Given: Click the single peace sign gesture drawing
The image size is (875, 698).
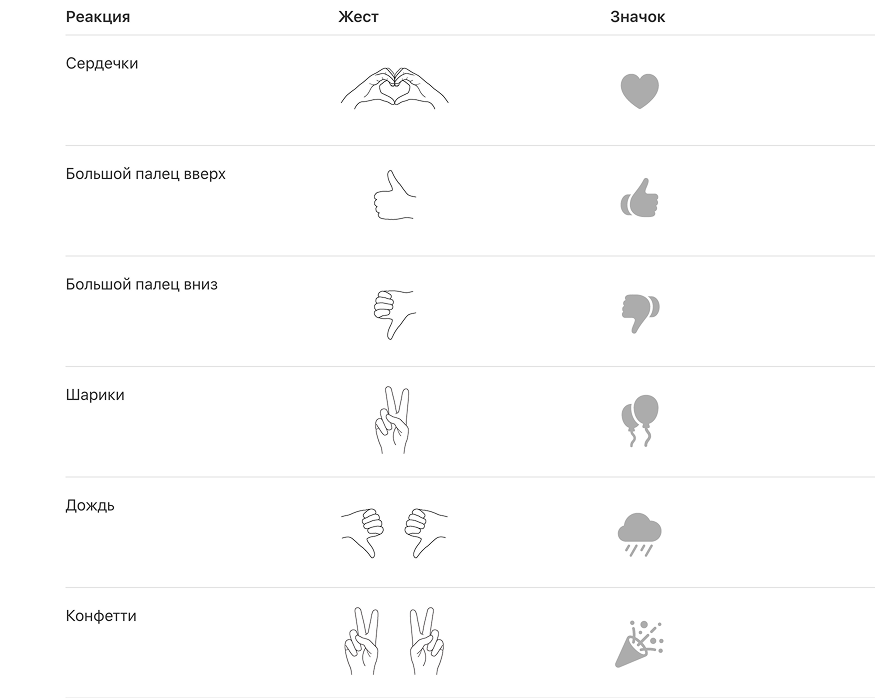Looking at the screenshot, I should click(x=393, y=421).
